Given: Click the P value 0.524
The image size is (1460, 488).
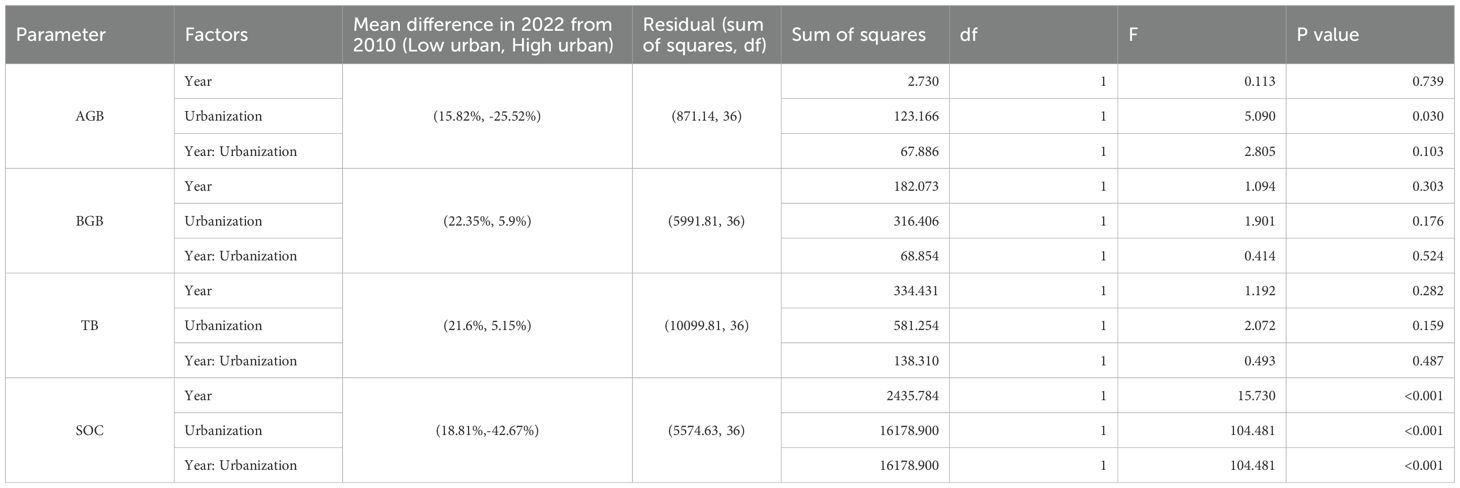Looking at the screenshot, I should coord(1423,256).
